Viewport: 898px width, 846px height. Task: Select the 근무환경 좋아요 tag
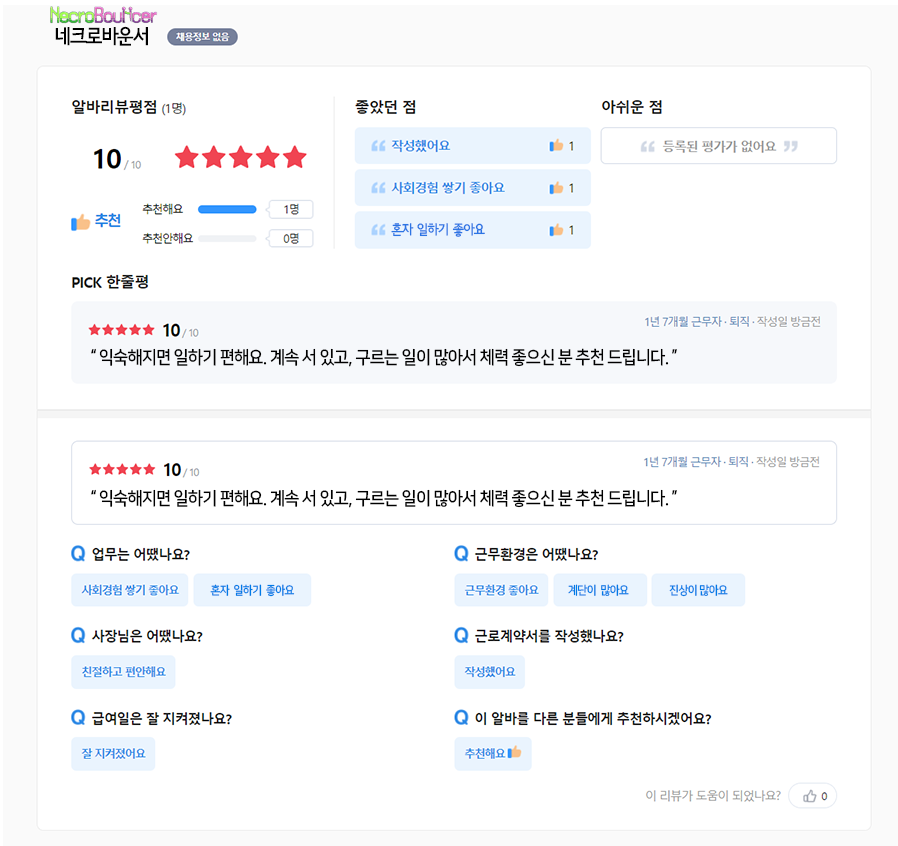point(501,590)
